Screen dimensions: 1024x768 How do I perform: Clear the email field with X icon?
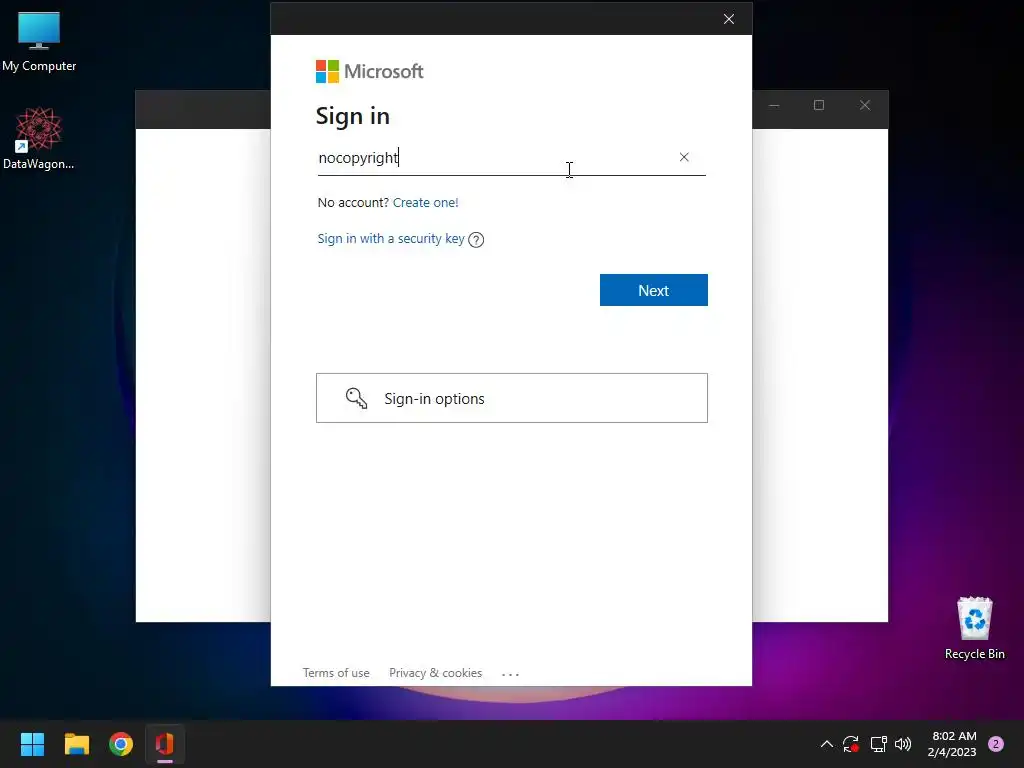pyautogui.click(x=684, y=157)
